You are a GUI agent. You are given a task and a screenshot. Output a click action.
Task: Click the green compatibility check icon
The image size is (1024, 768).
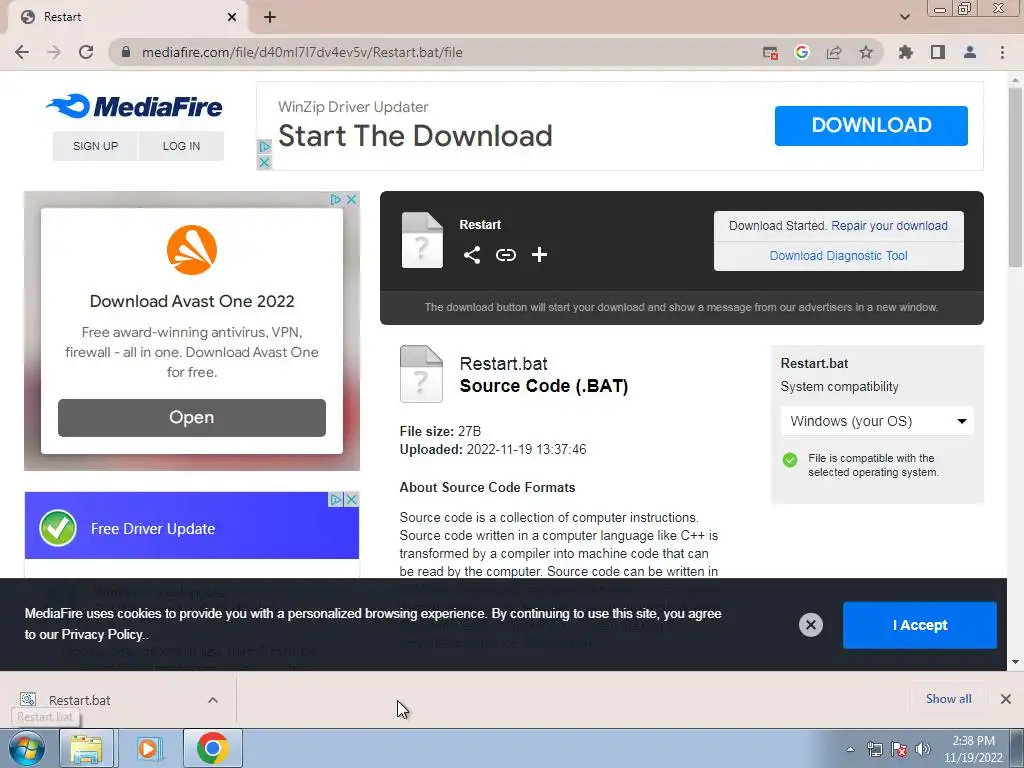pos(790,460)
